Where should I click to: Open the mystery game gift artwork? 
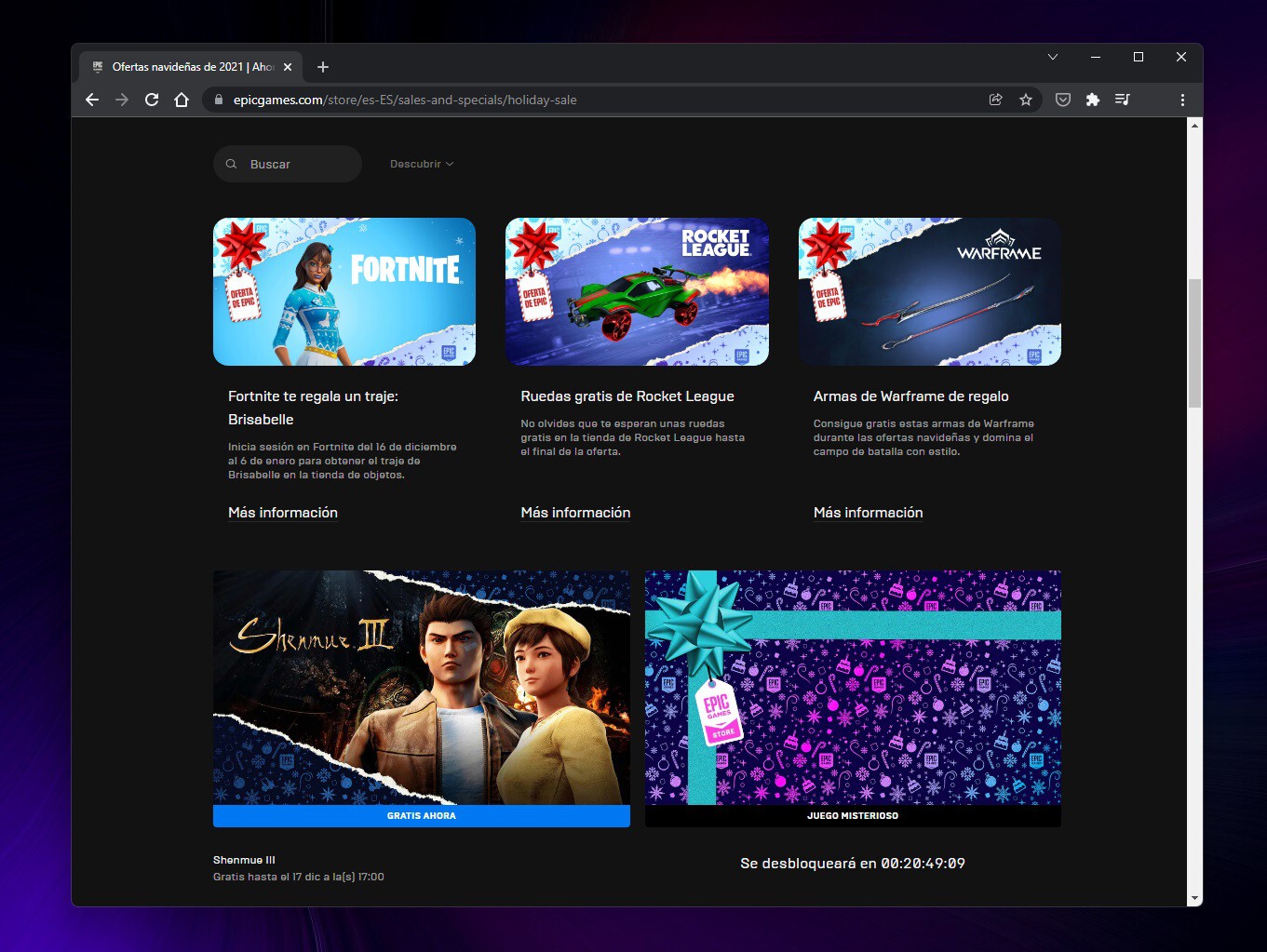[x=853, y=688]
